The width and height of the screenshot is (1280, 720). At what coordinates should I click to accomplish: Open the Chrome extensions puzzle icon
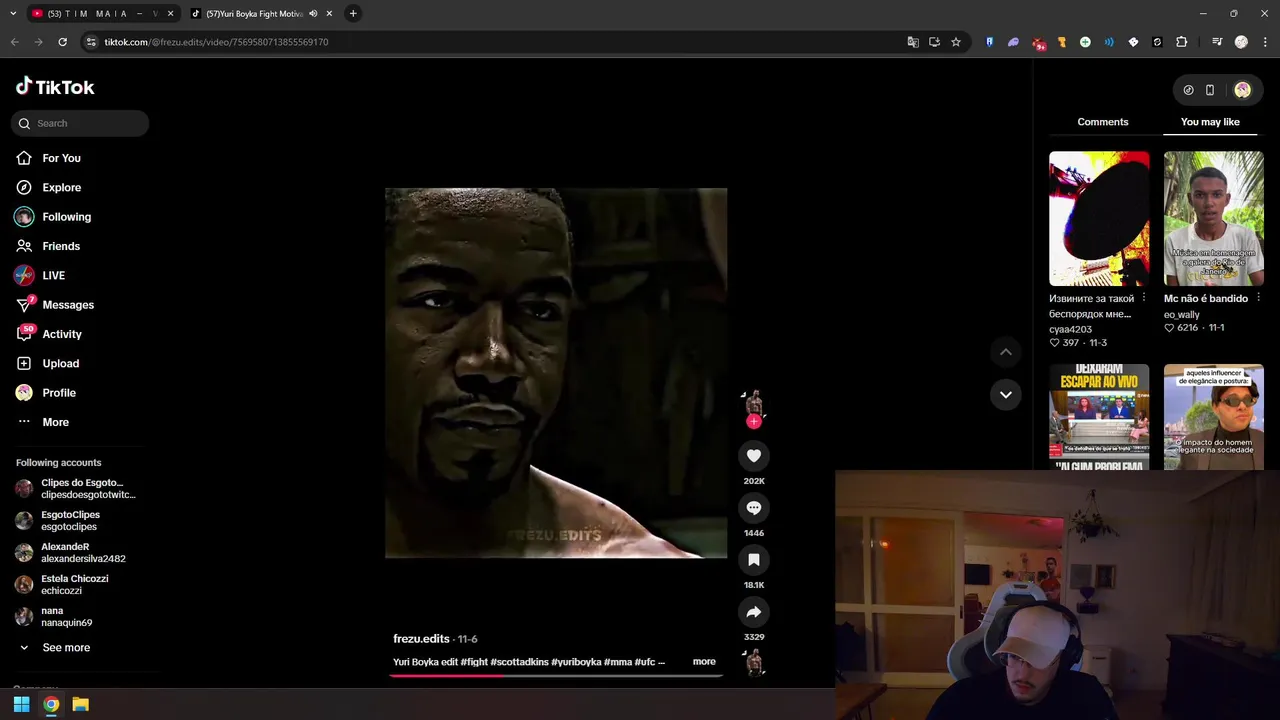[1182, 42]
